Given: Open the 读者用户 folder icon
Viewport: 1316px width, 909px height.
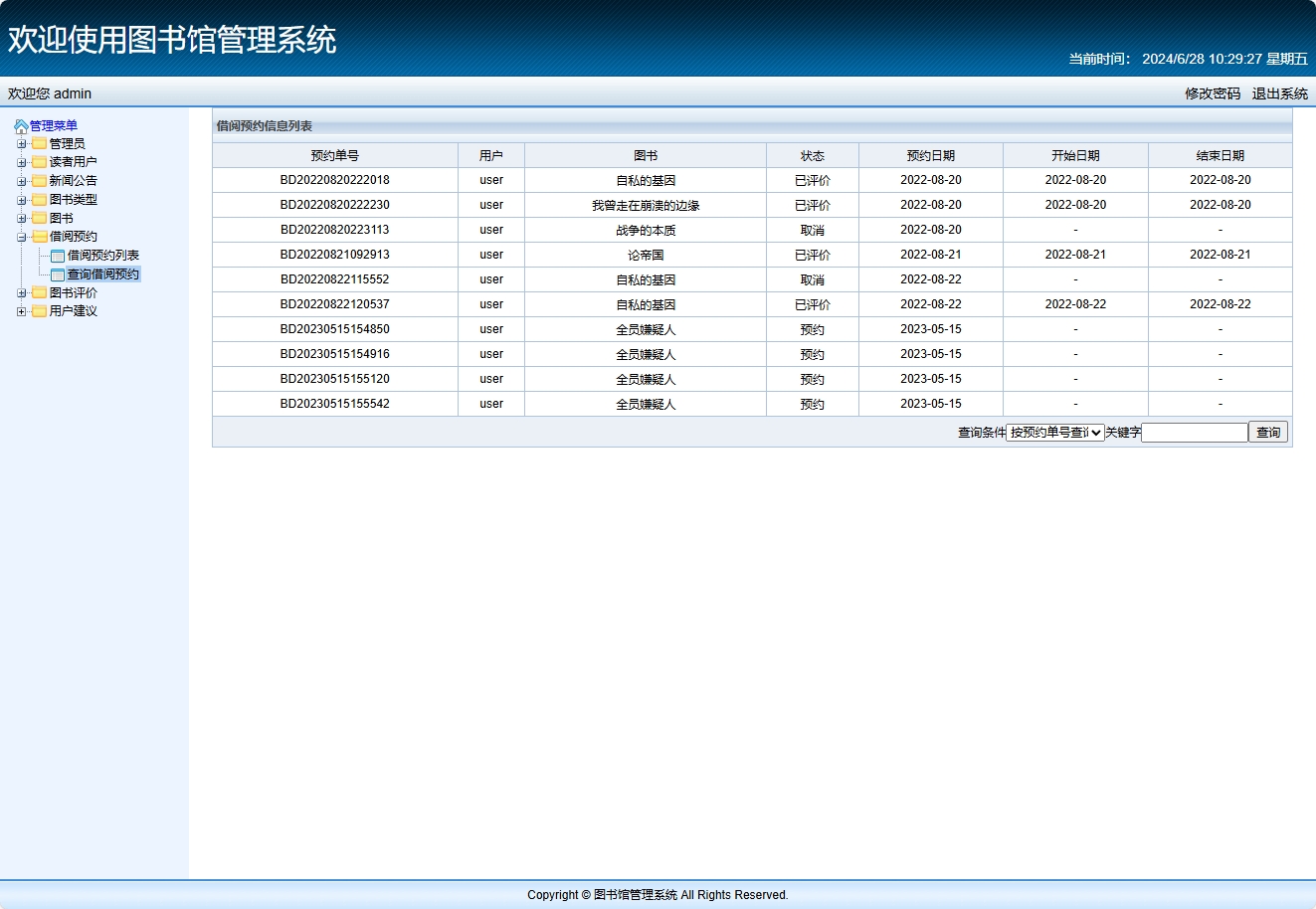Looking at the screenshot, I should coord(38,161).
